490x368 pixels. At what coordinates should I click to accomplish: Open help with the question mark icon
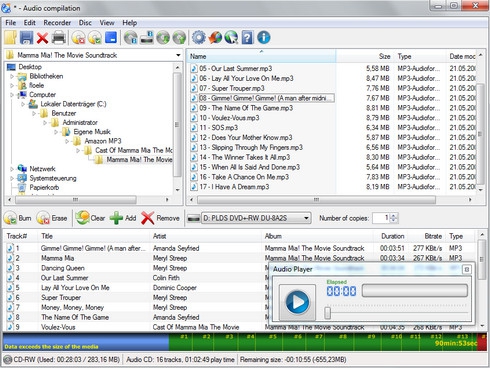pos(247,37)
